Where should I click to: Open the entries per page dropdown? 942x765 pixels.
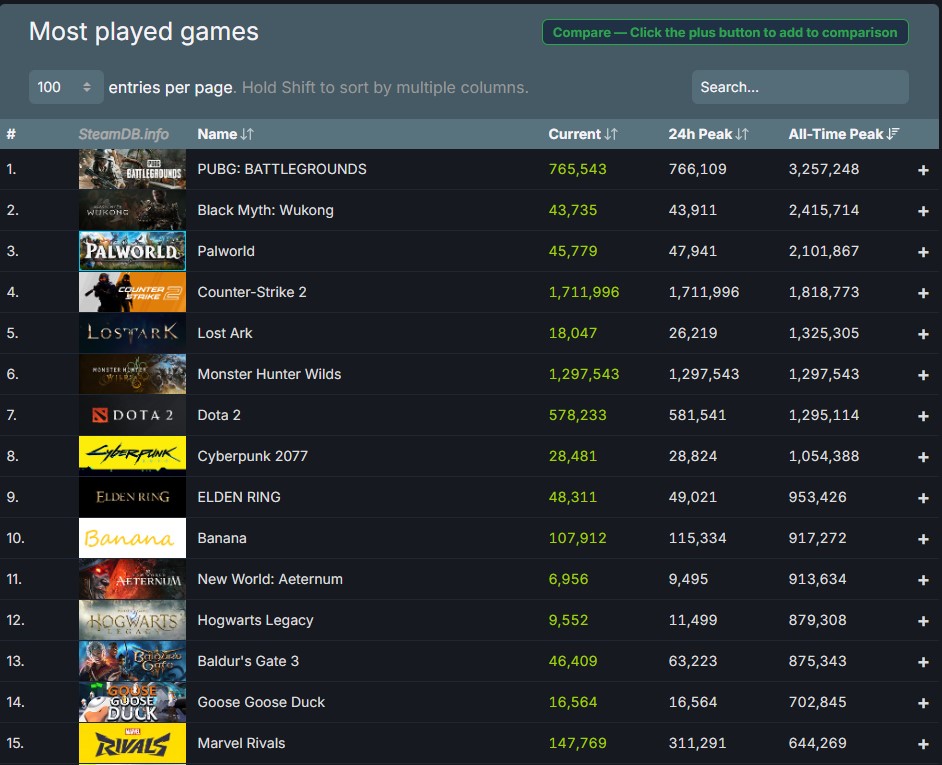pyautogui.click(x=66, y=87)
